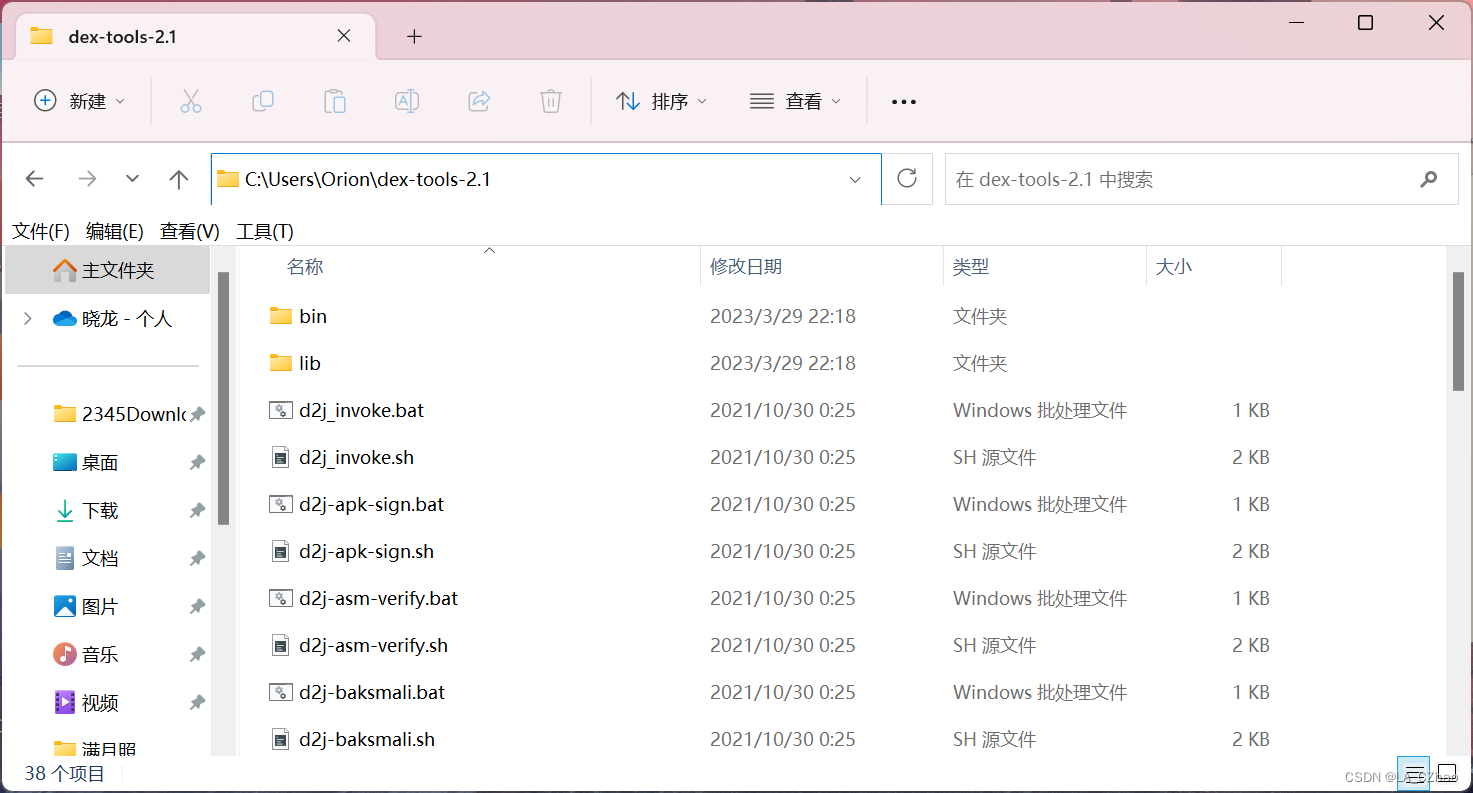Click the address bar path field
This screenshot has height=793, width=1473.
(546, 179)
